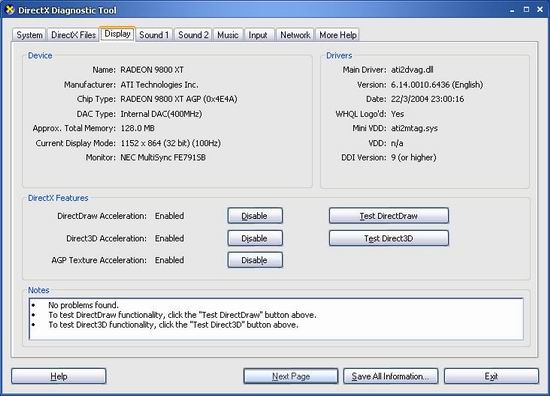This screenshot has height=396, width=550.
Task: Close the window with the X button
Action: [x=540, y=9]
